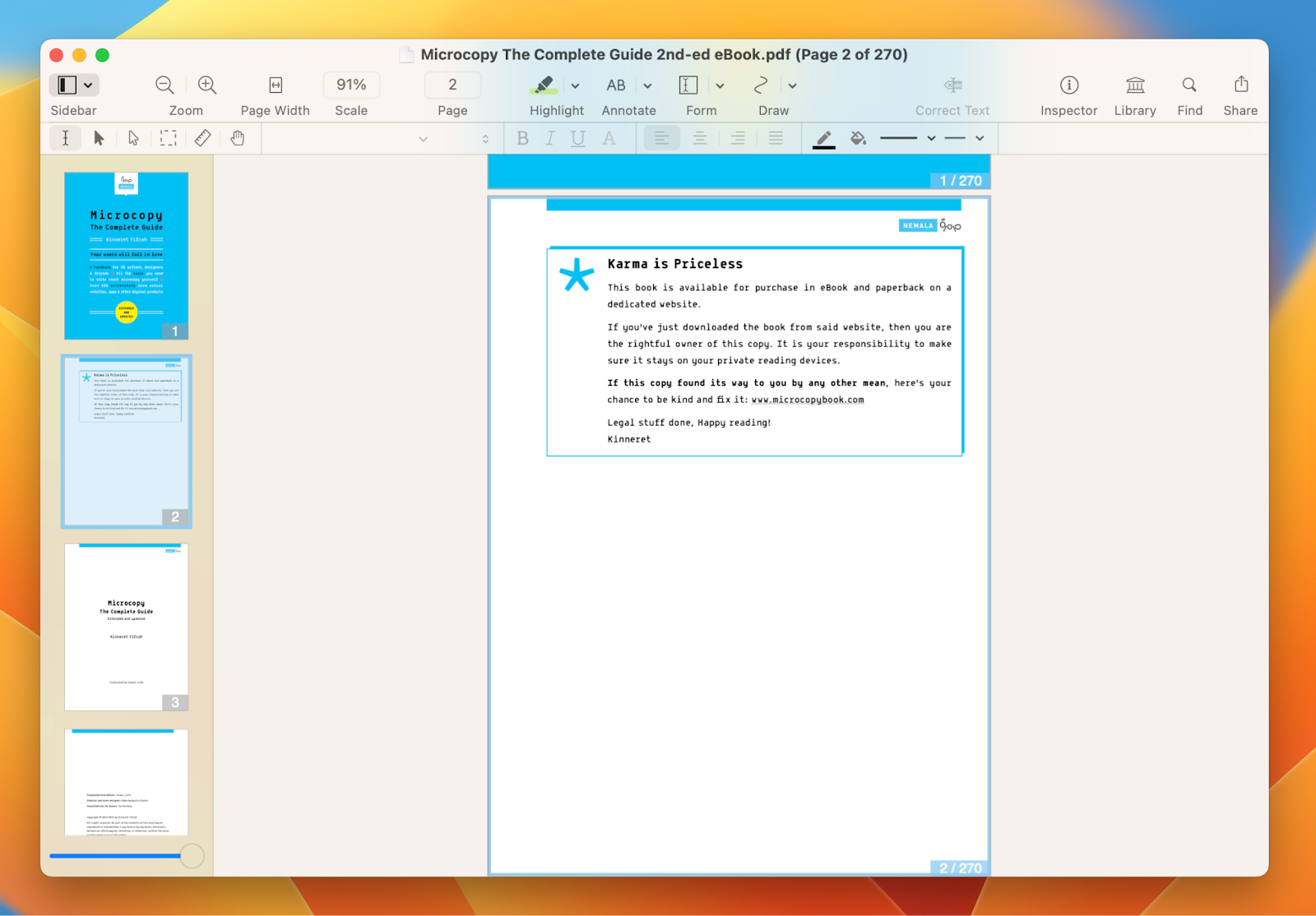
Task: Align text right
Action: pos(738,138)
